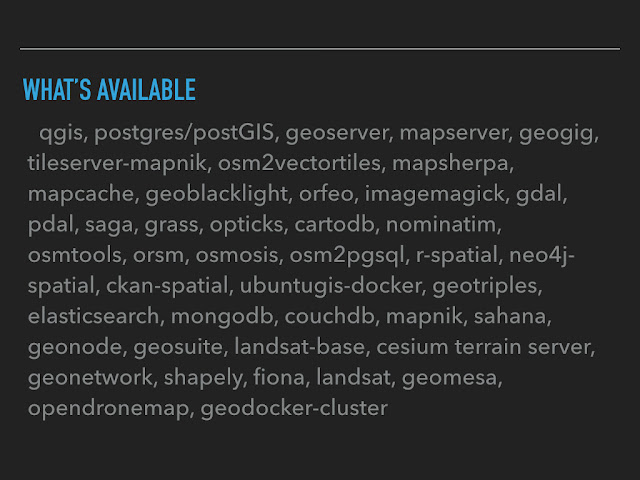This screenshot has height=480, width=640.
Task: Click the horizontal divider line at top
Action: (x=320, y=49)
